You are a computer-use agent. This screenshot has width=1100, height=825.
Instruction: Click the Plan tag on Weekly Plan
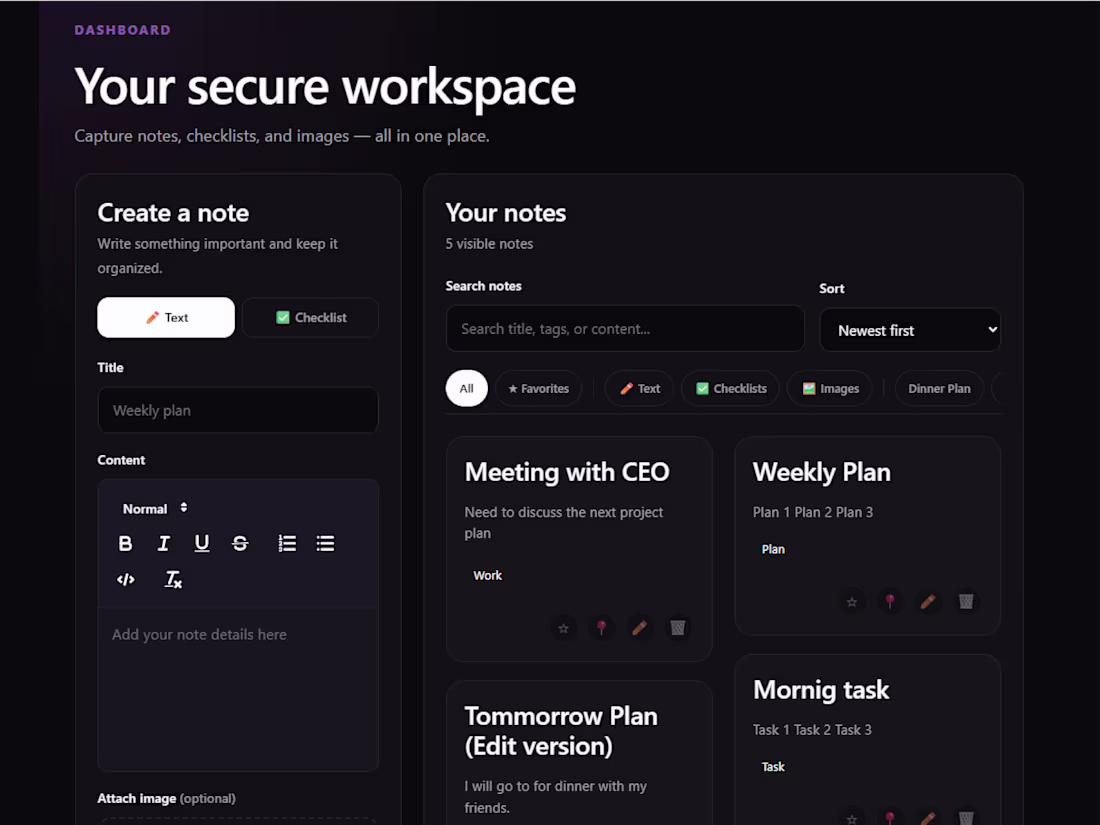(773, 549)
